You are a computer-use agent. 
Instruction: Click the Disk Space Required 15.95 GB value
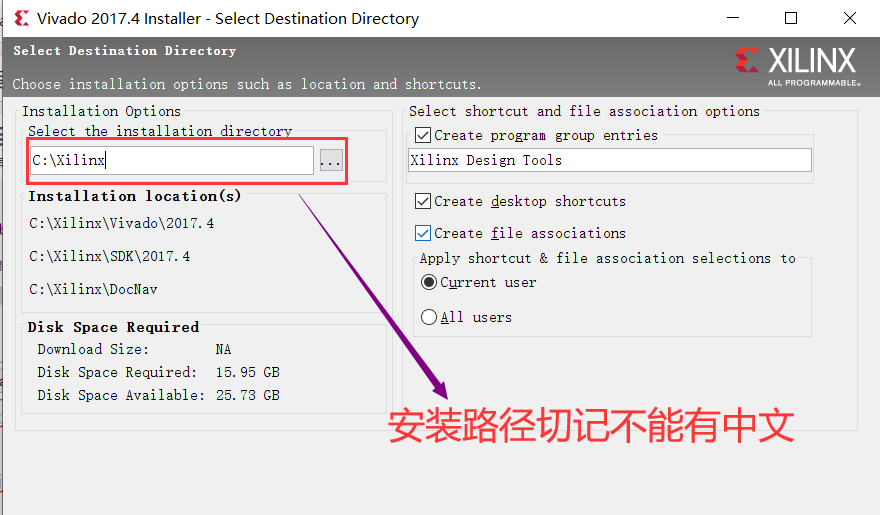(247, 372)
